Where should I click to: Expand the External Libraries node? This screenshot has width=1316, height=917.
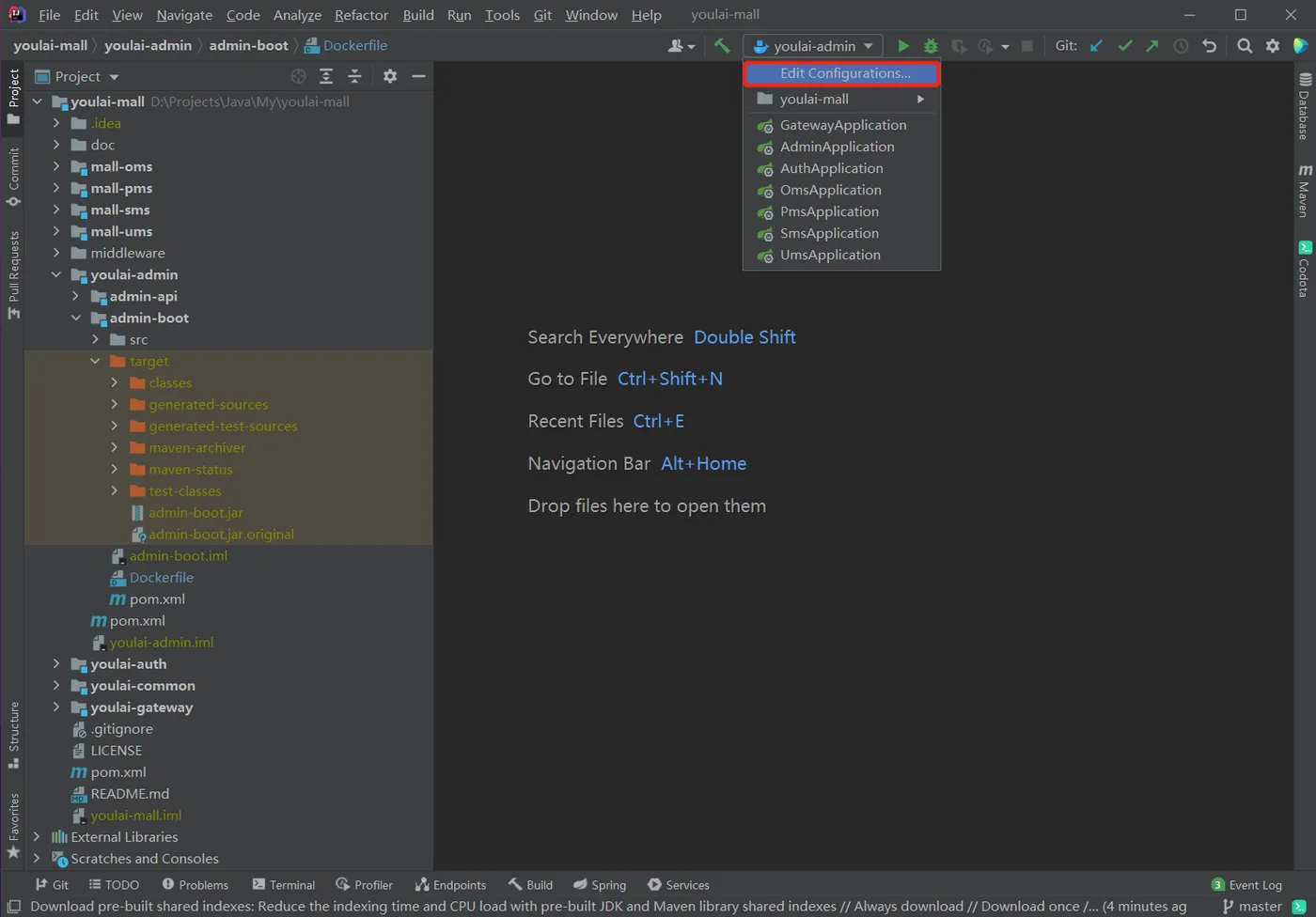(37, 836)
